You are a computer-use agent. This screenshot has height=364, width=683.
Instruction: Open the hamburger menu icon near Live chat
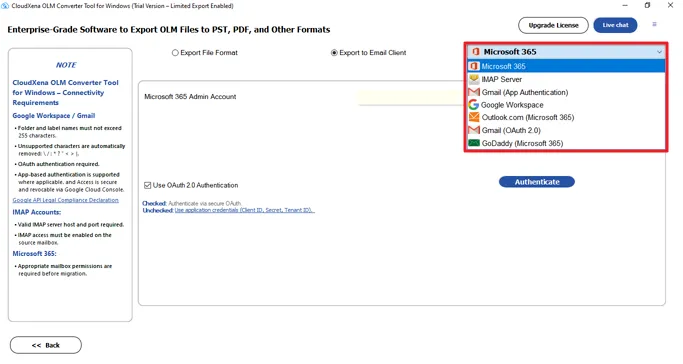pyautogui.click(x=654, y=24)
